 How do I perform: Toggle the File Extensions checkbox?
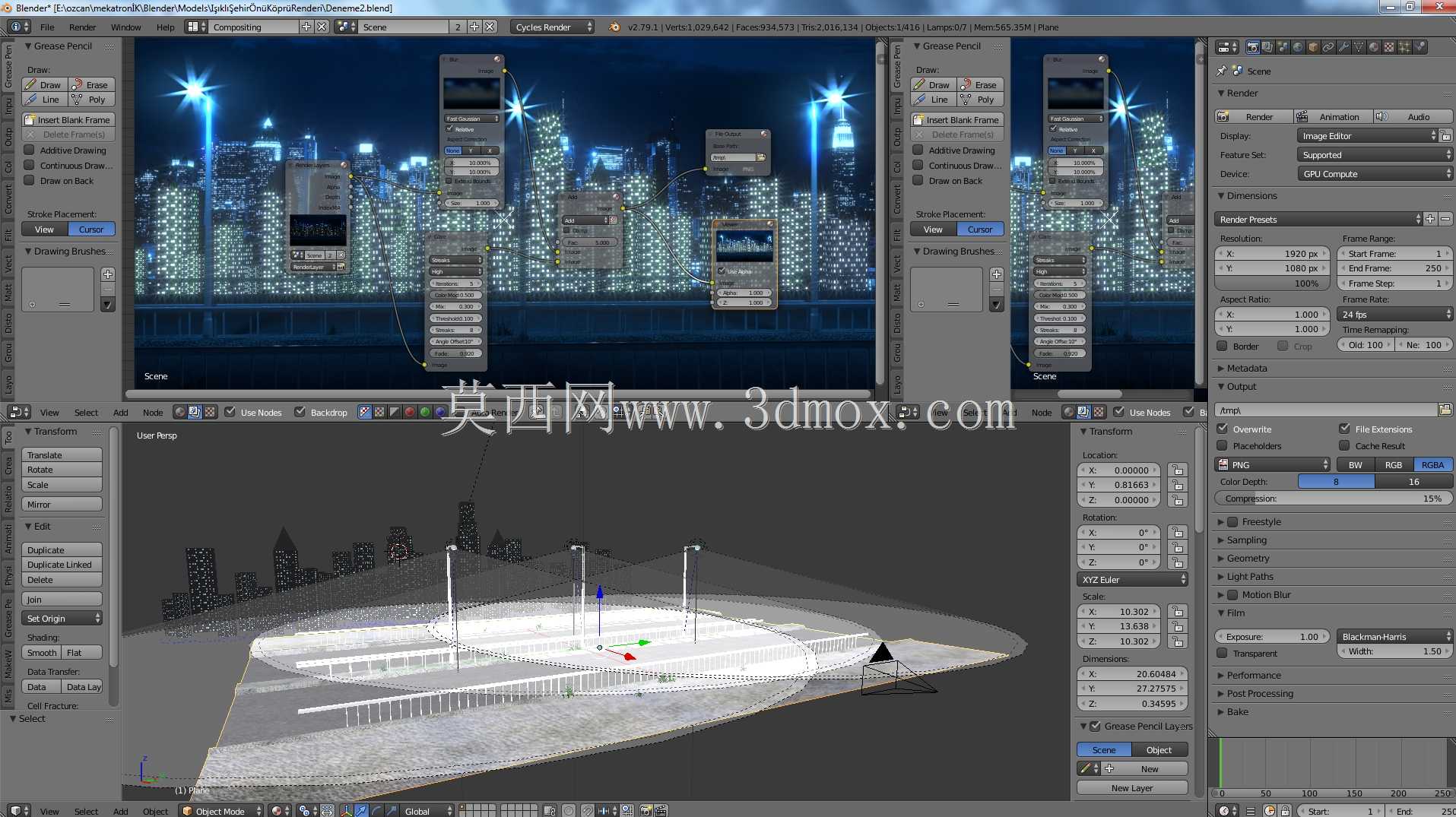(x=1345, y=429)
